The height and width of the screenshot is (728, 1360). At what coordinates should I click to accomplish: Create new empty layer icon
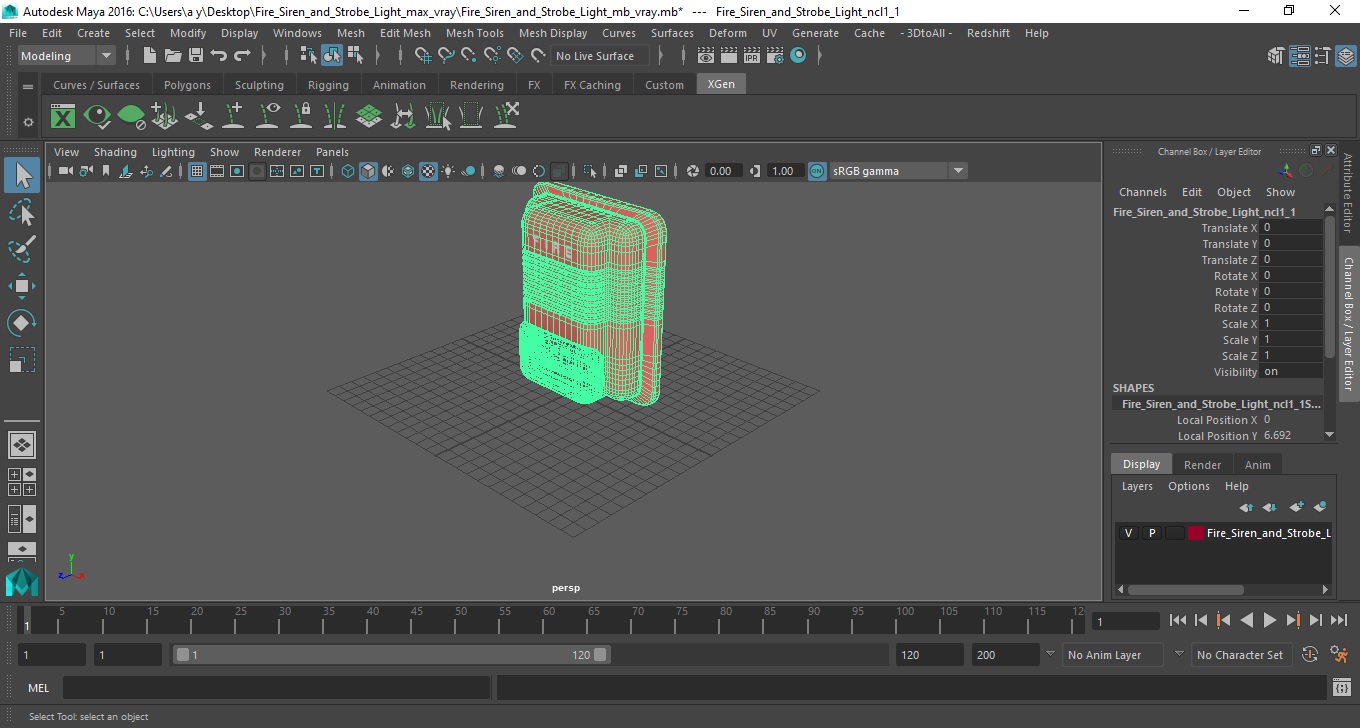[x=1296, y=507]
